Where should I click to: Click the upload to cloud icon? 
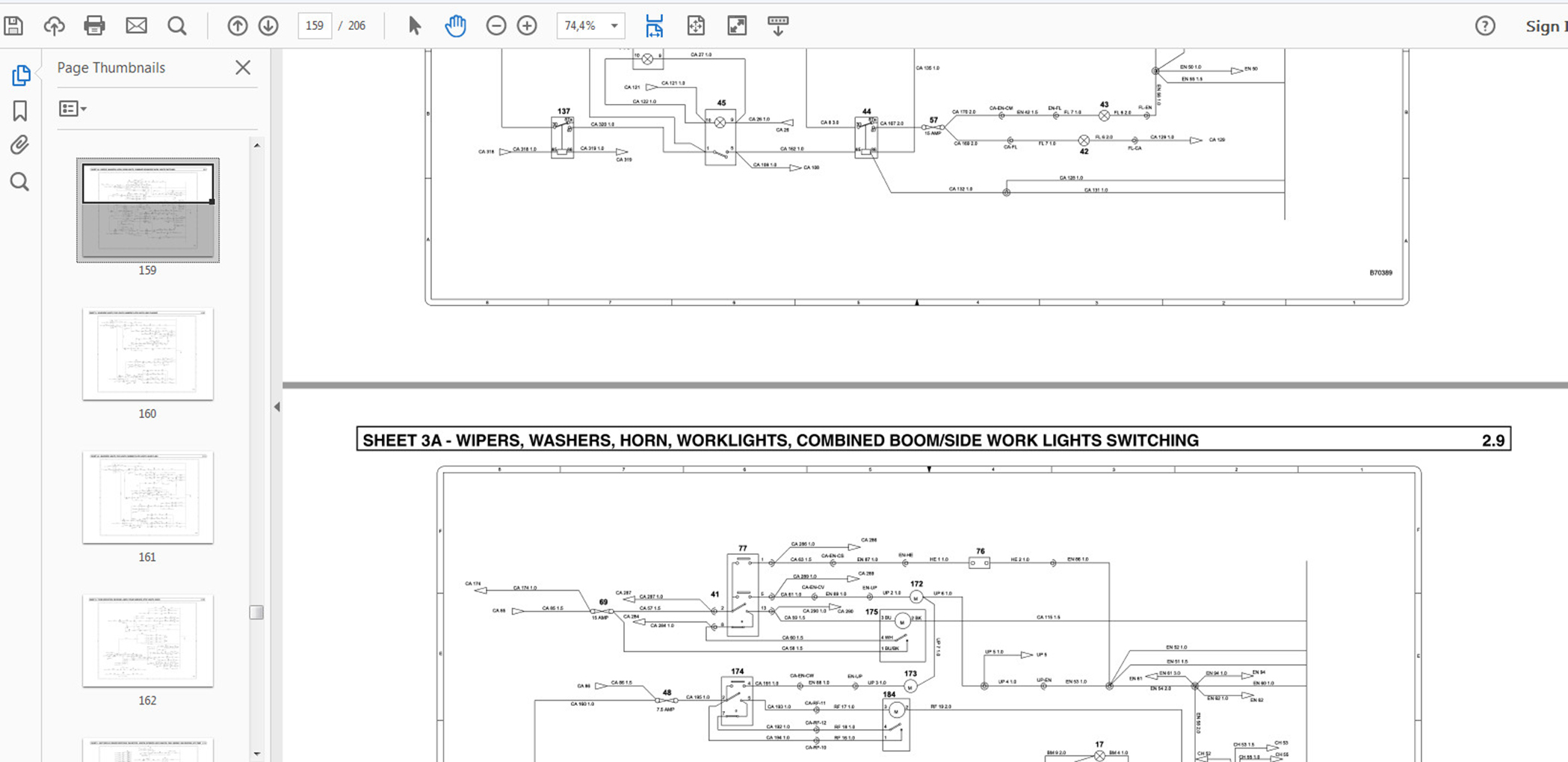54,26
